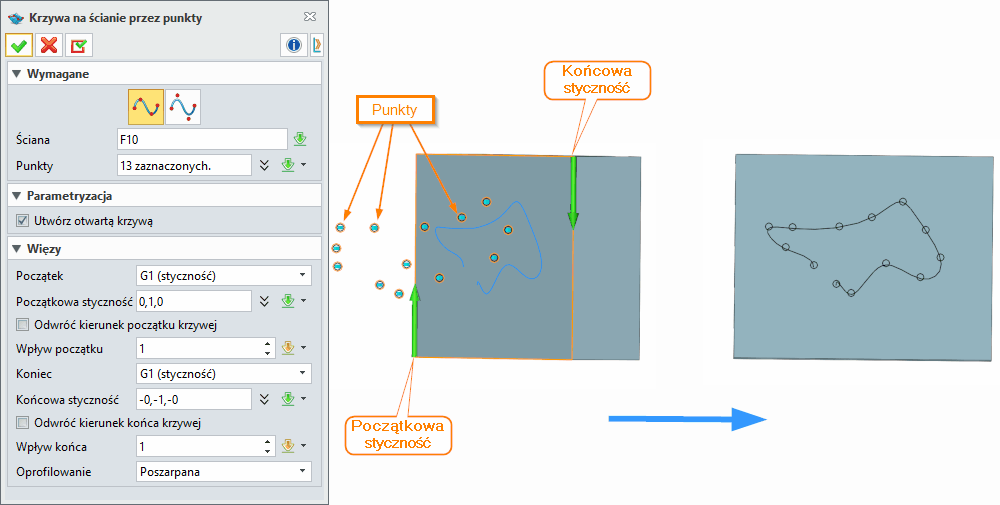Open the Oprofilowanie dropdown

(x=223, y=471)
